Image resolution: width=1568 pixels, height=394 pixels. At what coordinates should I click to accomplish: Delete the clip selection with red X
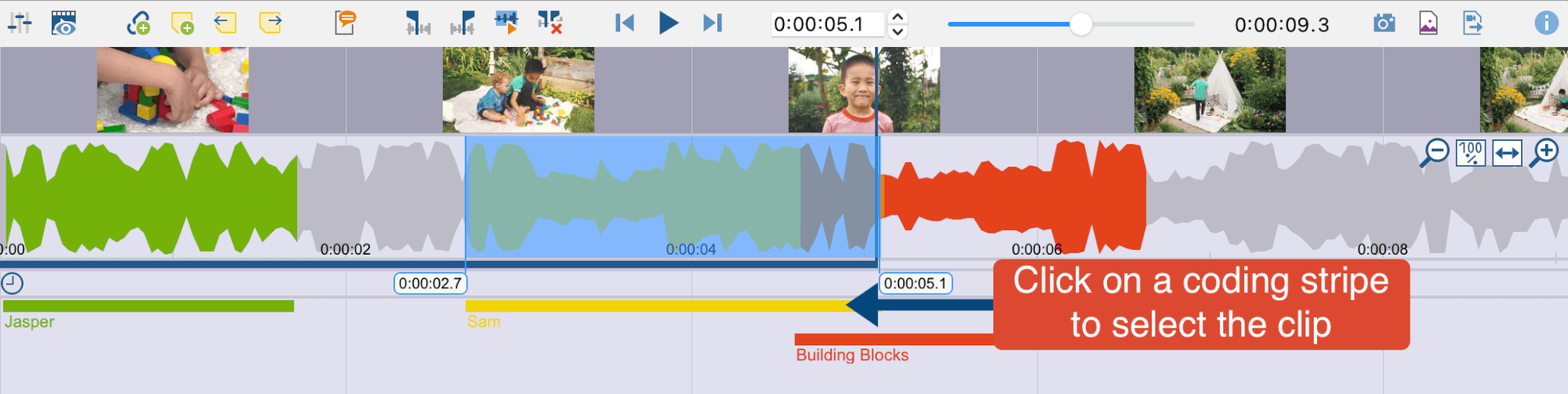pyautogui.click(x=550, y=23)
